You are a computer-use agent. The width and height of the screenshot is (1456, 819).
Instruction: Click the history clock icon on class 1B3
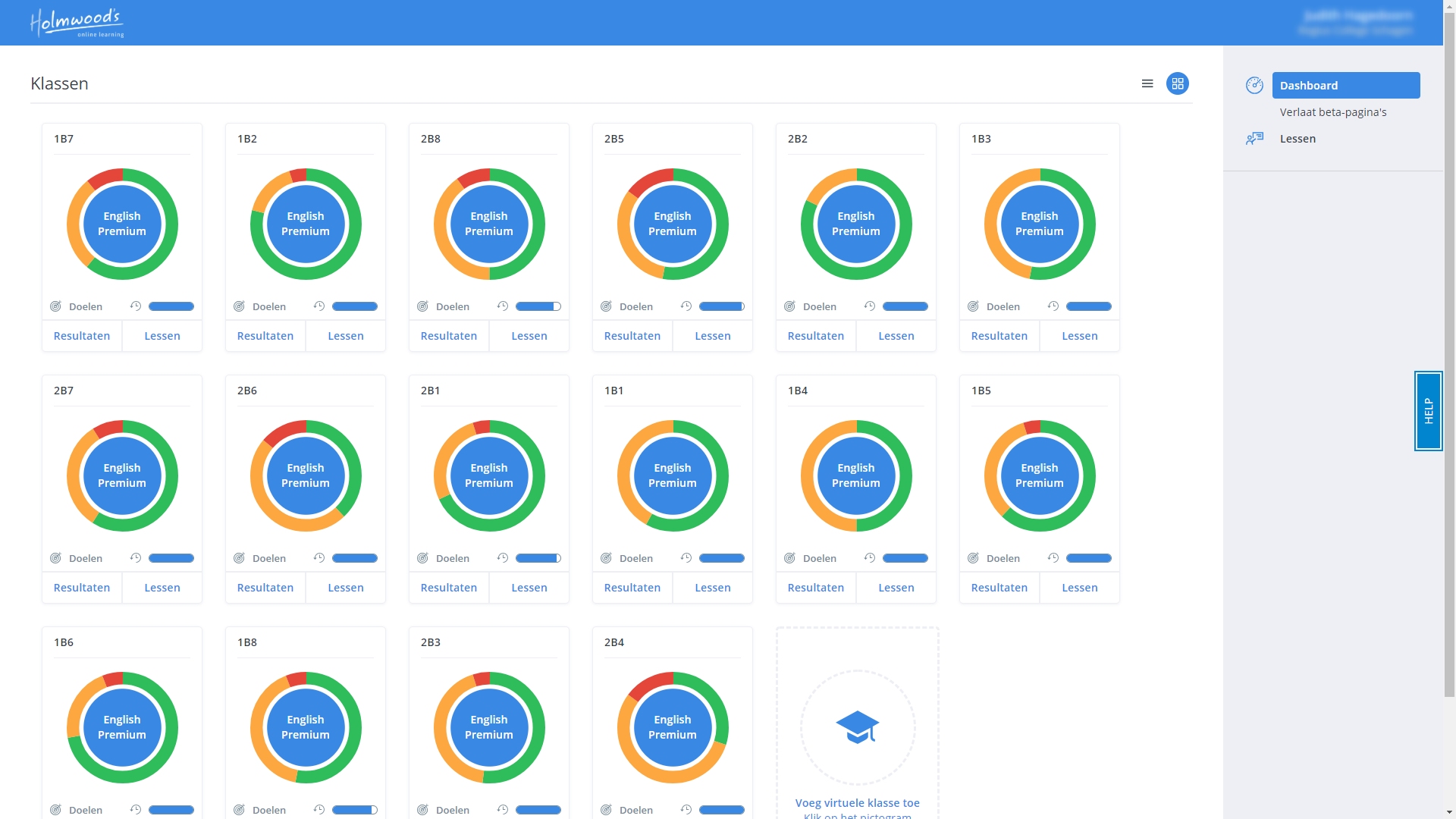click(1053, 306)
